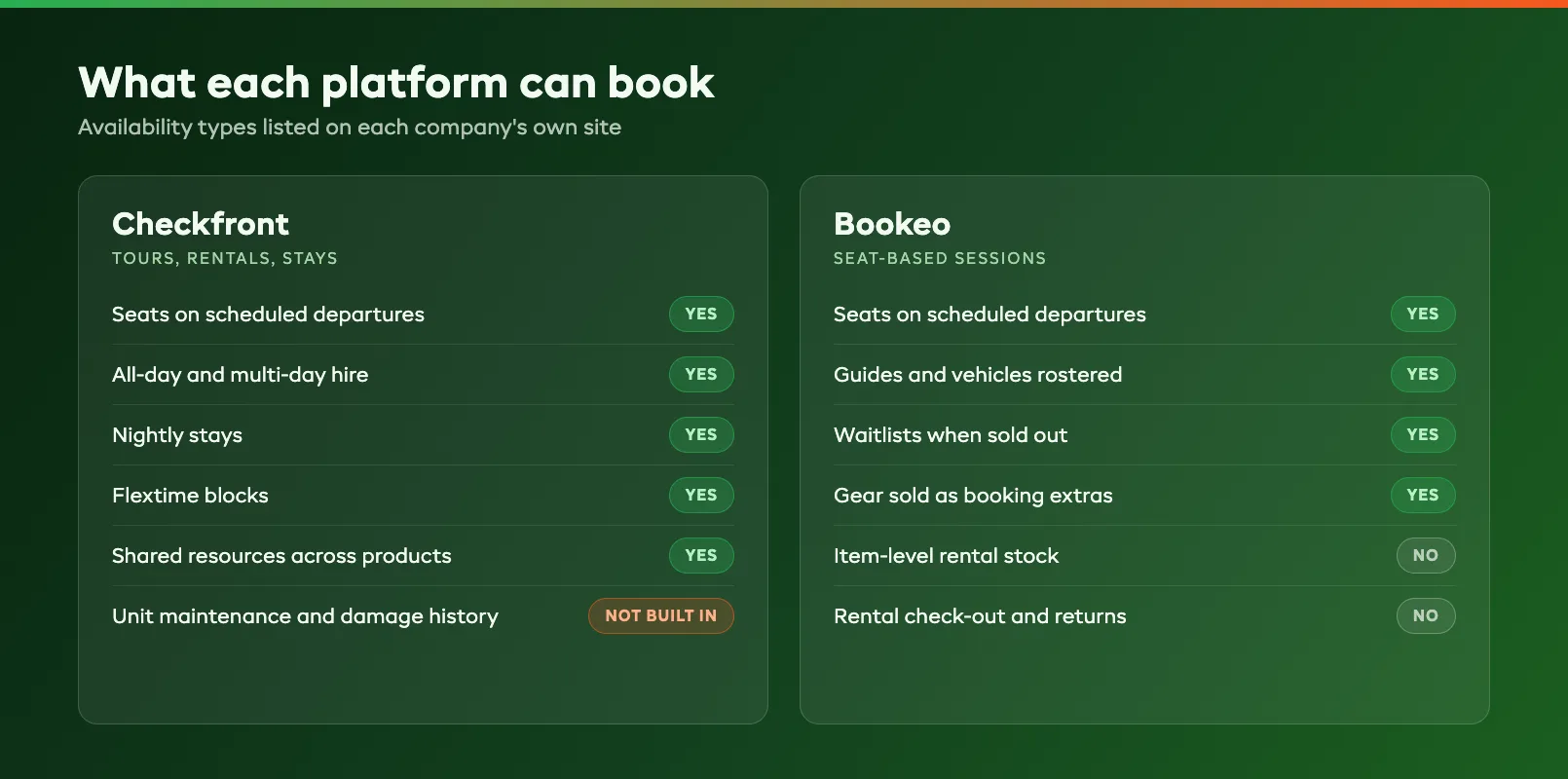Click YES badge for Guides and vehicles rostered
The image size is (1568, 779).
pos(1423,374)
